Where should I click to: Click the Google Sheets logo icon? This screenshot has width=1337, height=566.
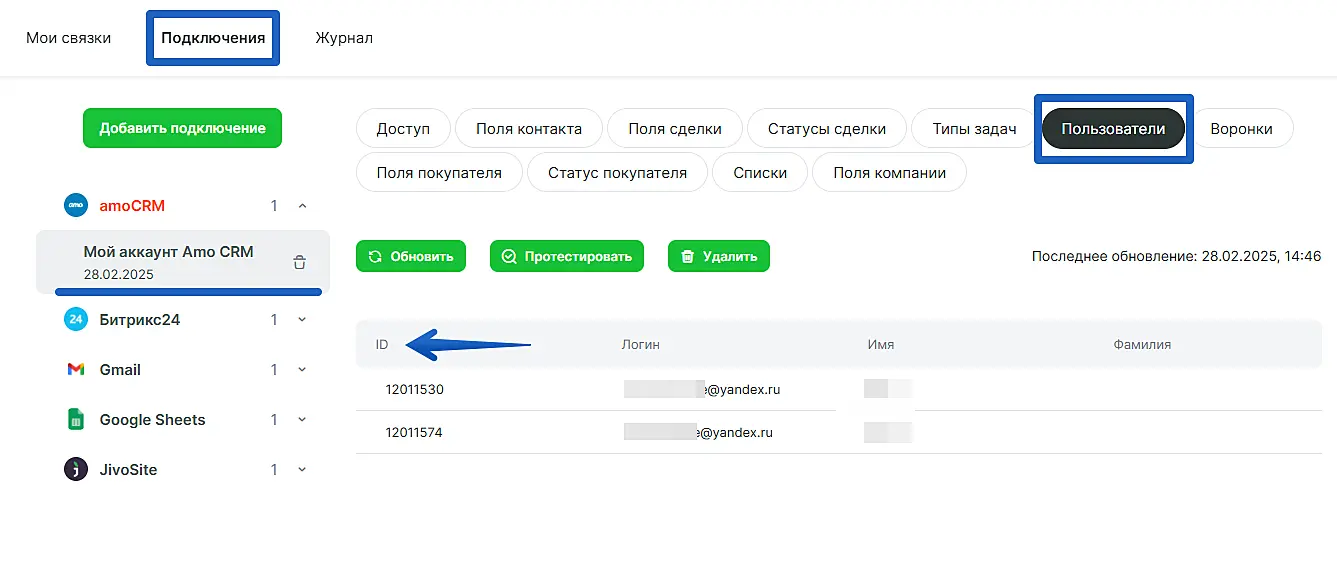(76, 420)
